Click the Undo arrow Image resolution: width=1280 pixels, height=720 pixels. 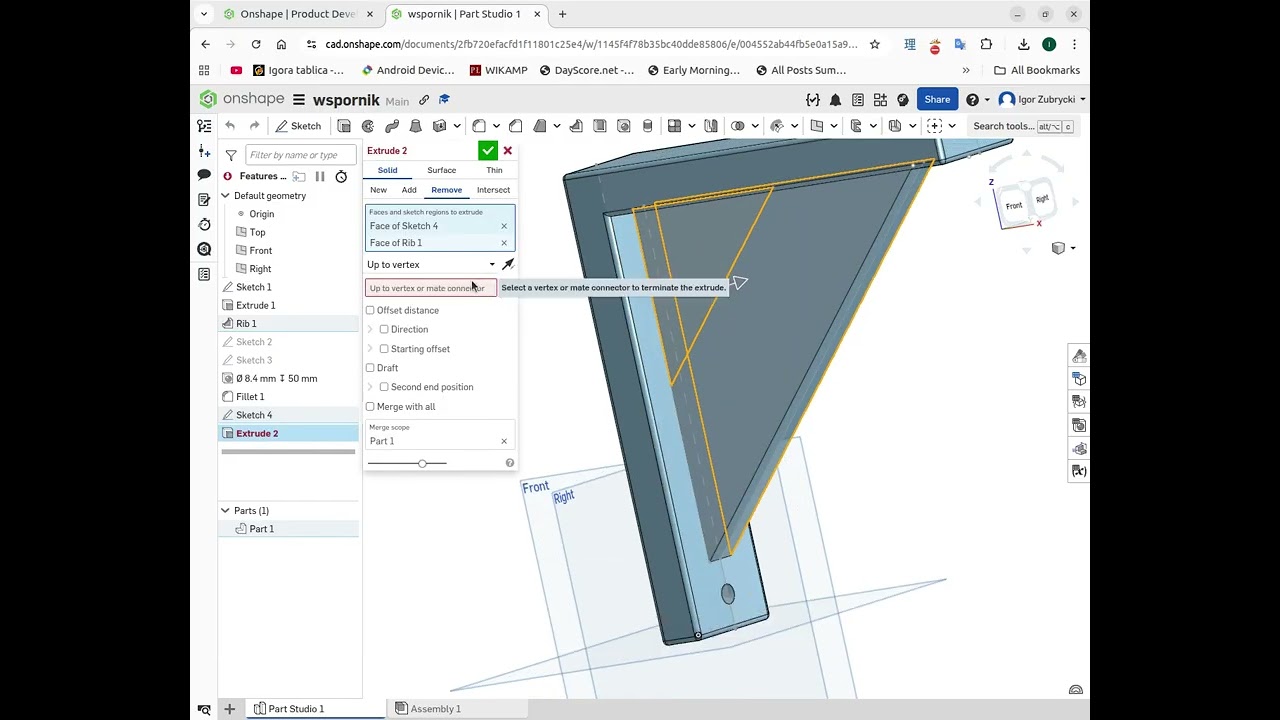[230, 126]
